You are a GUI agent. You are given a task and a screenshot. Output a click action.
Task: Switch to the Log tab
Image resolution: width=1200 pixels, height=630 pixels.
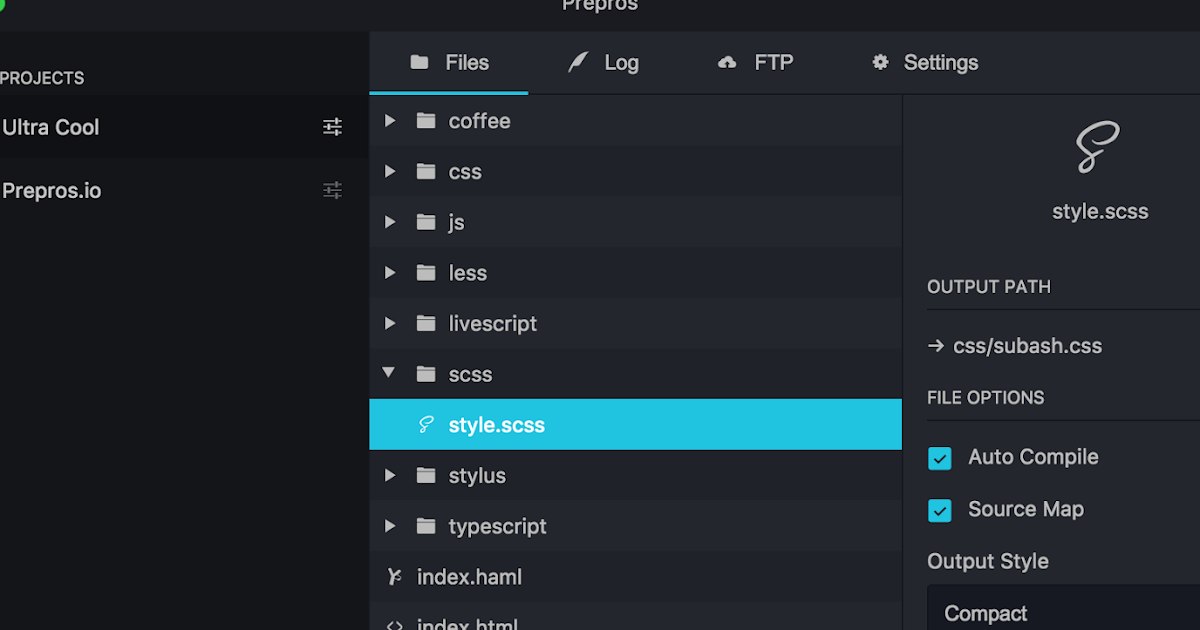point(603,62)
